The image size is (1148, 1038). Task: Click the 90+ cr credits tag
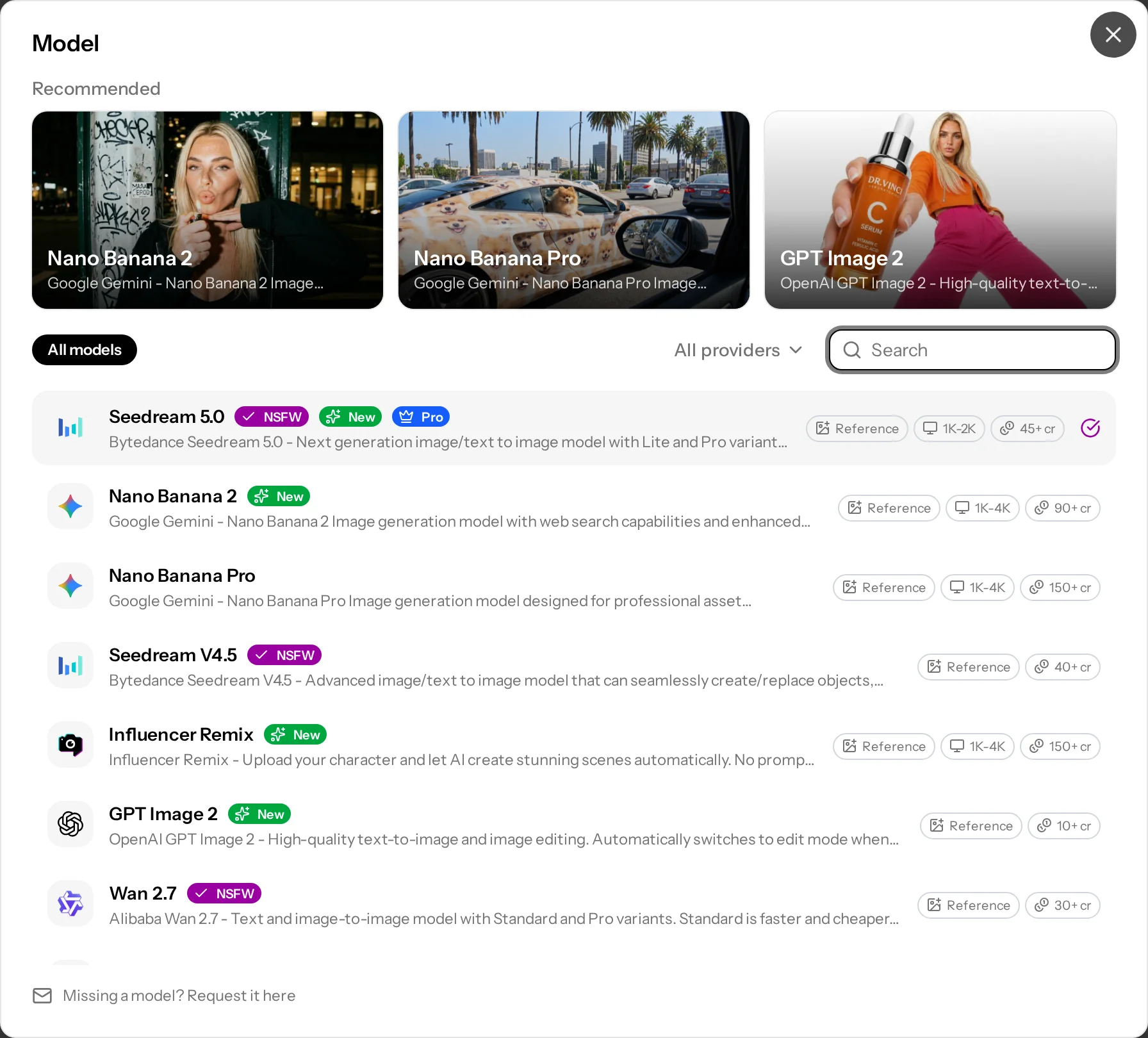point(1063,508)
